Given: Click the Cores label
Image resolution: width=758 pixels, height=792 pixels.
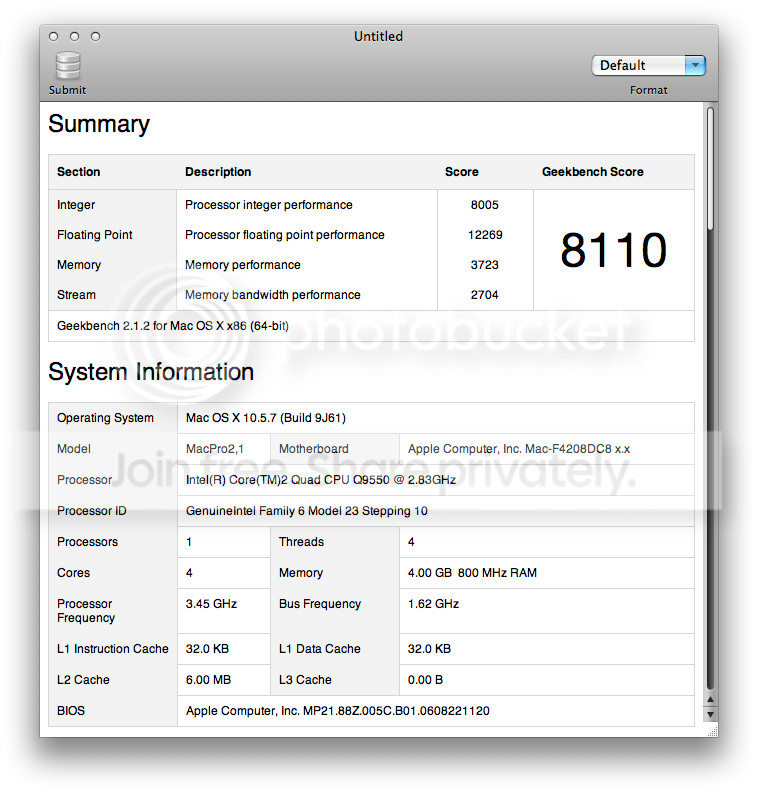Looking at the screenshot, I should [73, 573].
